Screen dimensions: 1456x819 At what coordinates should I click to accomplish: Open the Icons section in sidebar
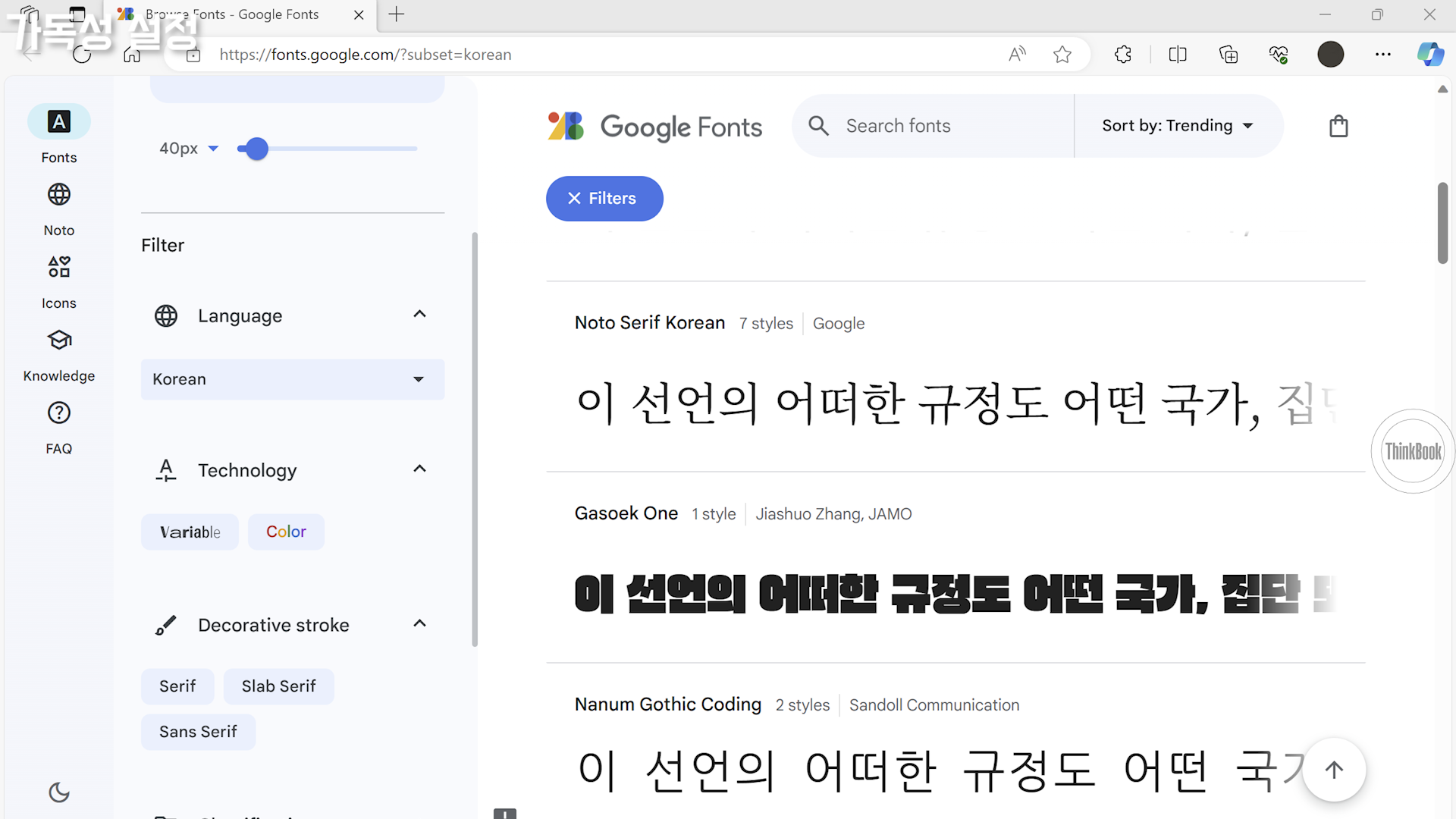click(59, 267)
